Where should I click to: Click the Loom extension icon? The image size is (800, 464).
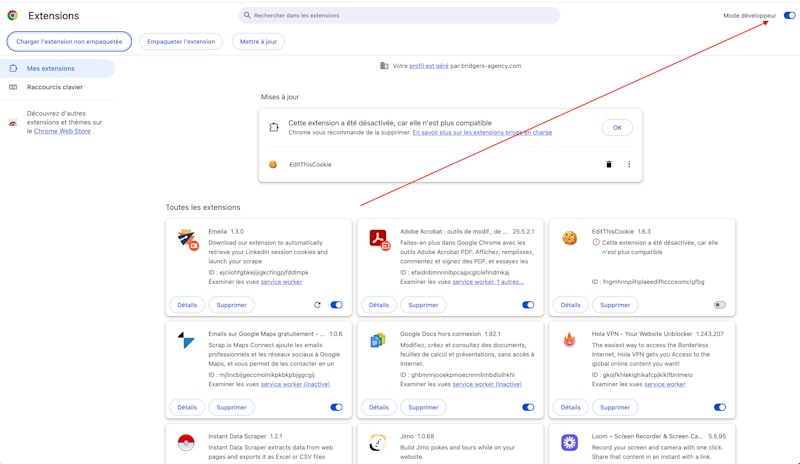tap(569, 442)
